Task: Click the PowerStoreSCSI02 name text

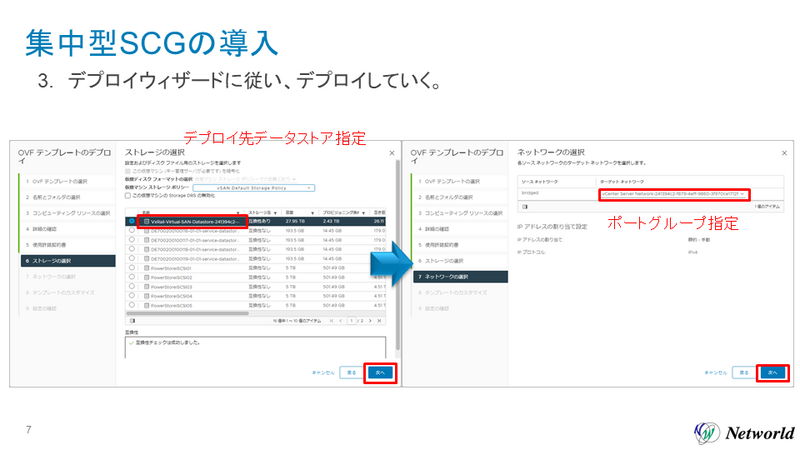Action: point(171,278)
